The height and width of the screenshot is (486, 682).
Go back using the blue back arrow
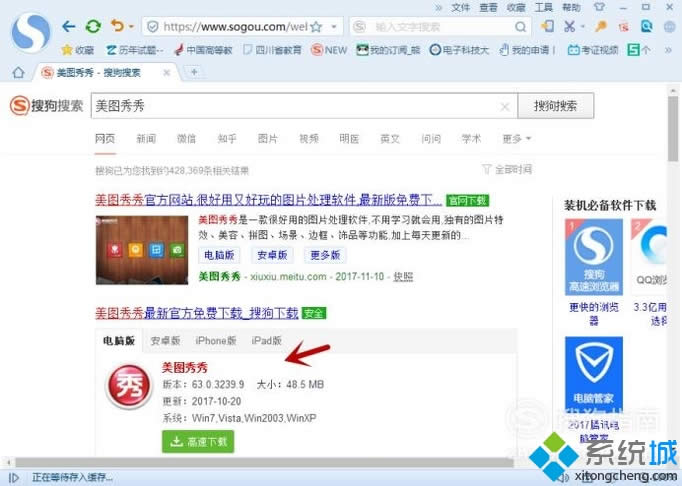[68, 27]
